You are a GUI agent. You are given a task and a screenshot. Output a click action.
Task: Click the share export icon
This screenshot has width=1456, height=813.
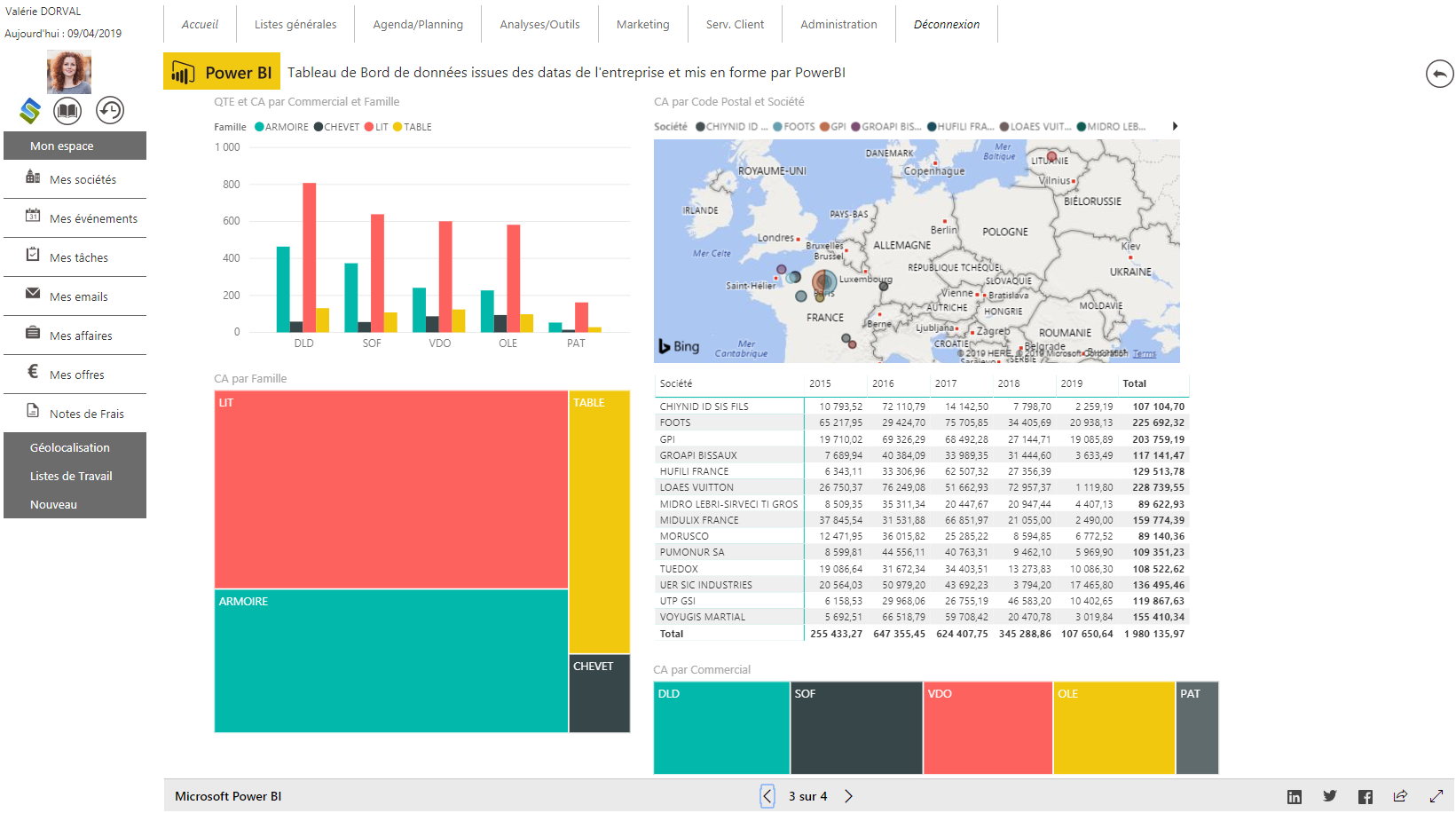[1400, 796]
